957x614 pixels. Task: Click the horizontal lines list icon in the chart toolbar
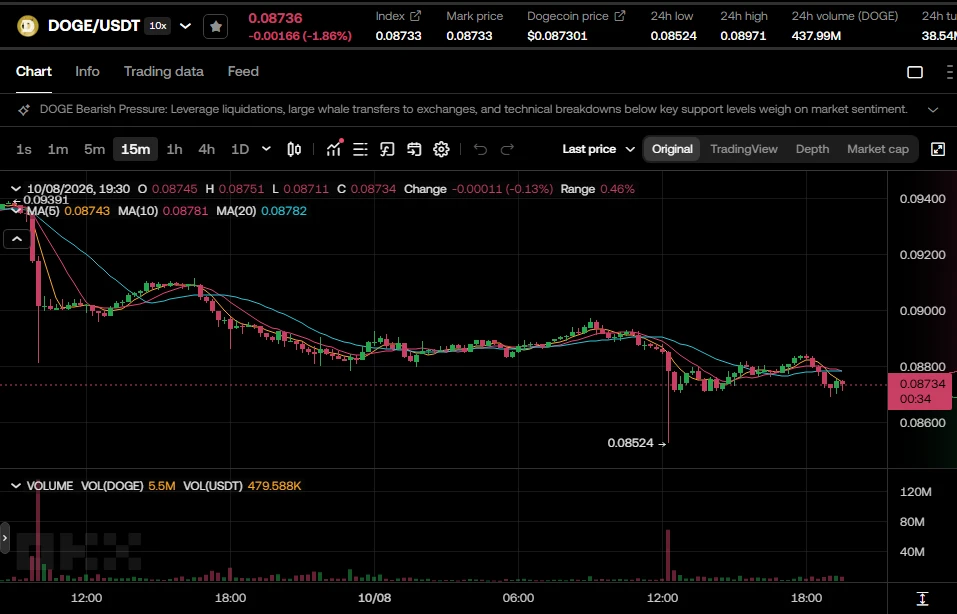click(x=360, y=150)
